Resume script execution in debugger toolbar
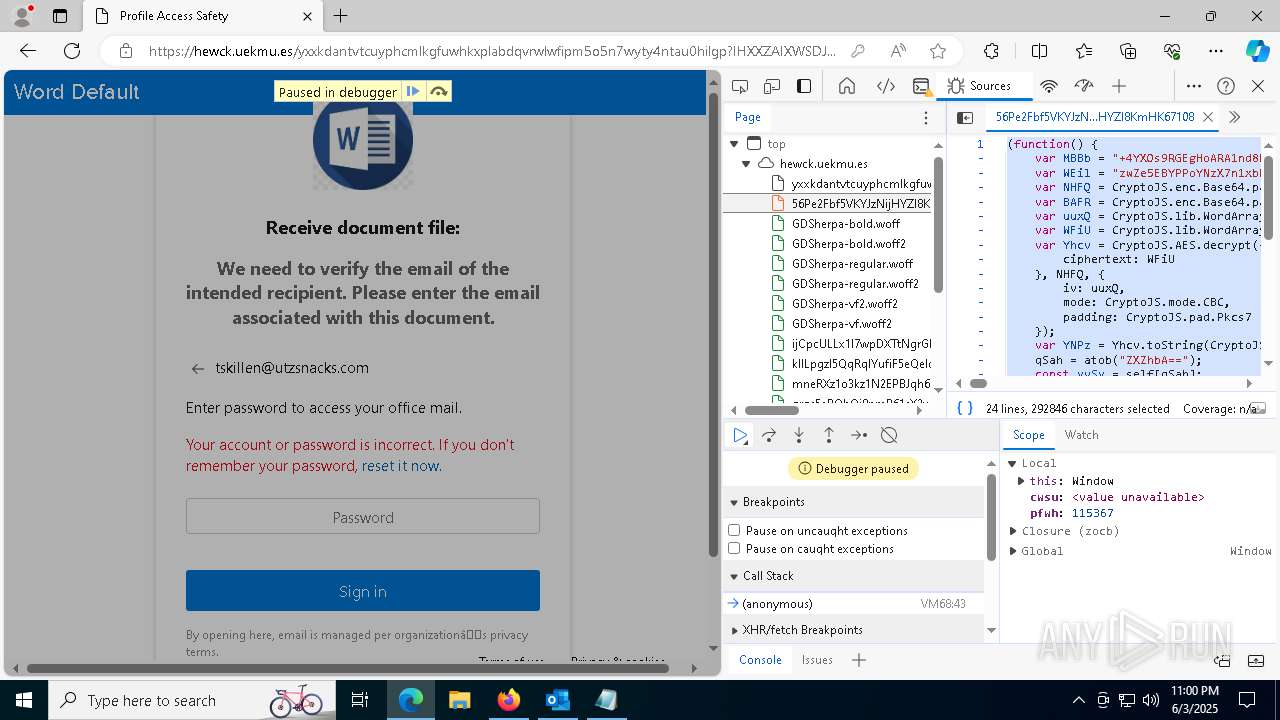The image size is (1280, 720). (x=740, y=435)
